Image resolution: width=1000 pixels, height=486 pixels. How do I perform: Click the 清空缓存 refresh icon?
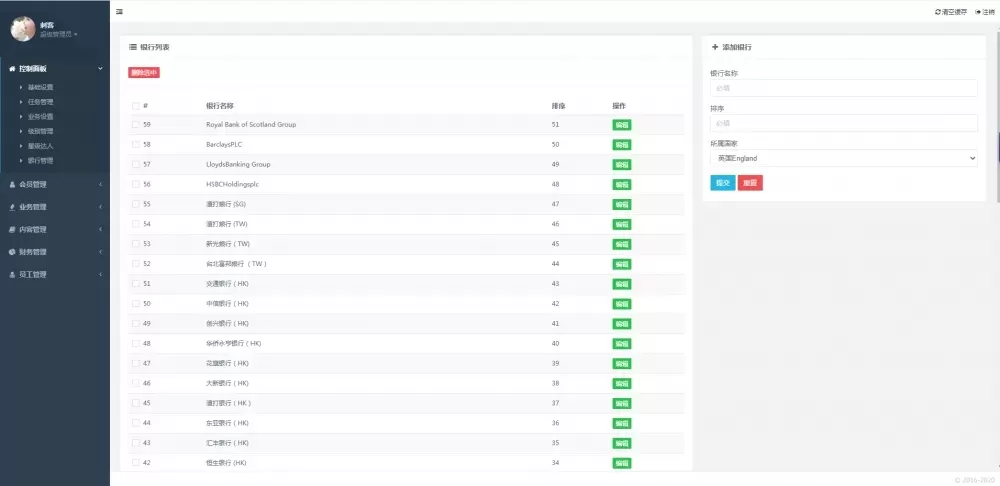coord(937,12)
